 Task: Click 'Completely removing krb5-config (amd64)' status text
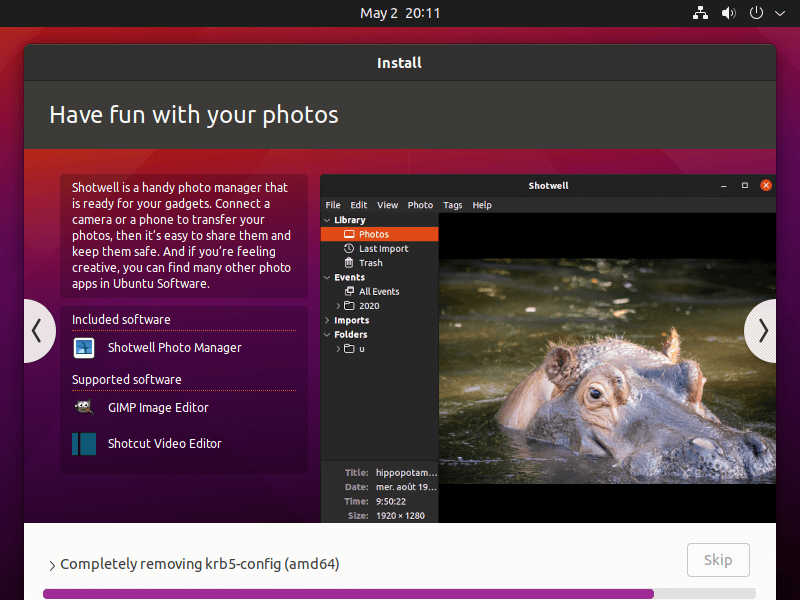[x=199, y=564]
